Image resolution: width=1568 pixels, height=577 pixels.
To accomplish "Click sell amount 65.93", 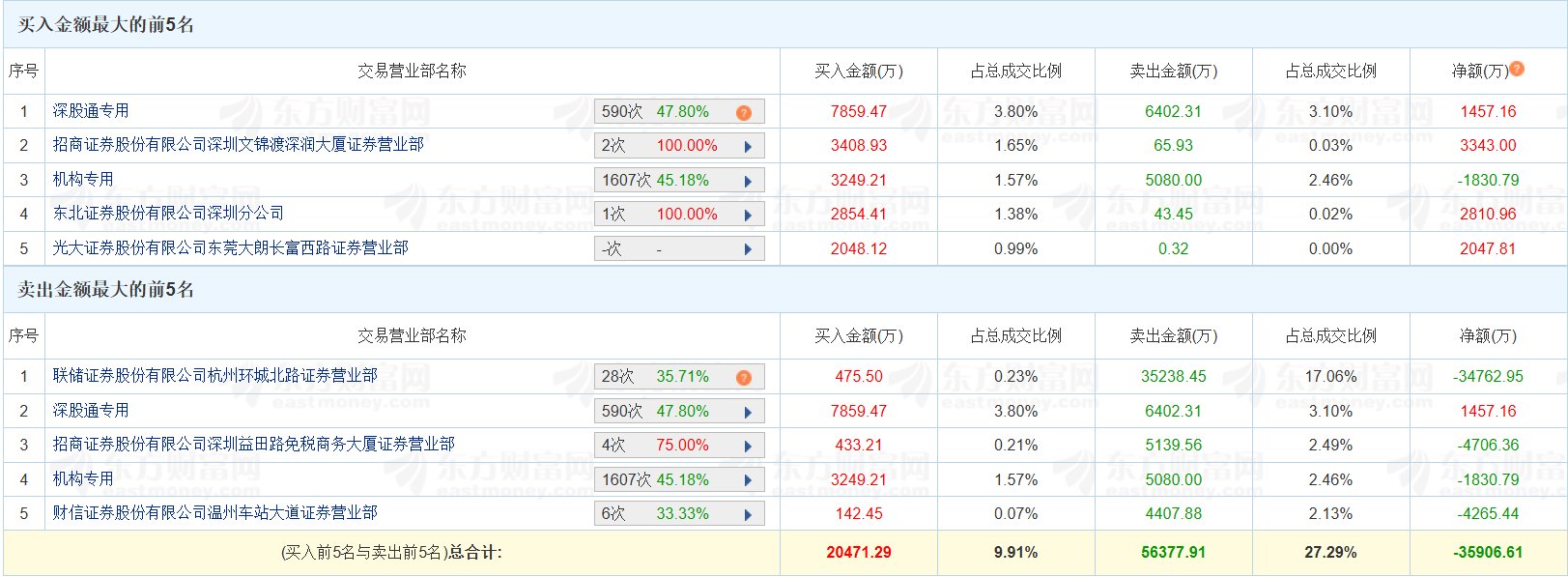I will coord(1174,146).
